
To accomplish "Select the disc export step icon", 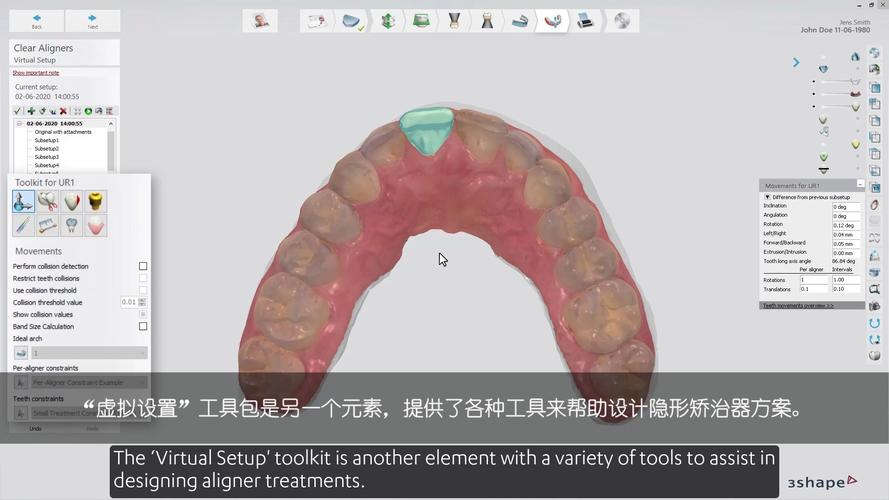I will [x=621, y=21].
